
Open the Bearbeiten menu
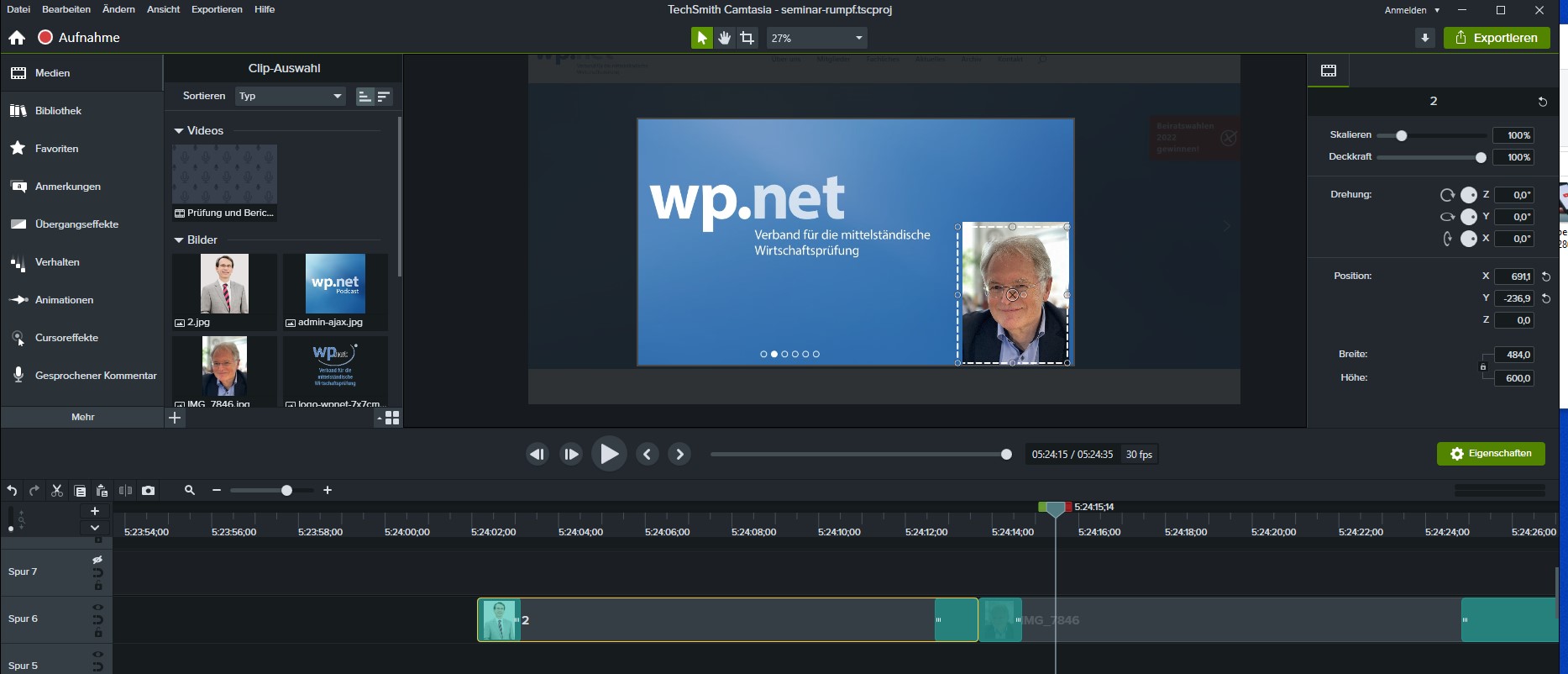click(66, 9)
